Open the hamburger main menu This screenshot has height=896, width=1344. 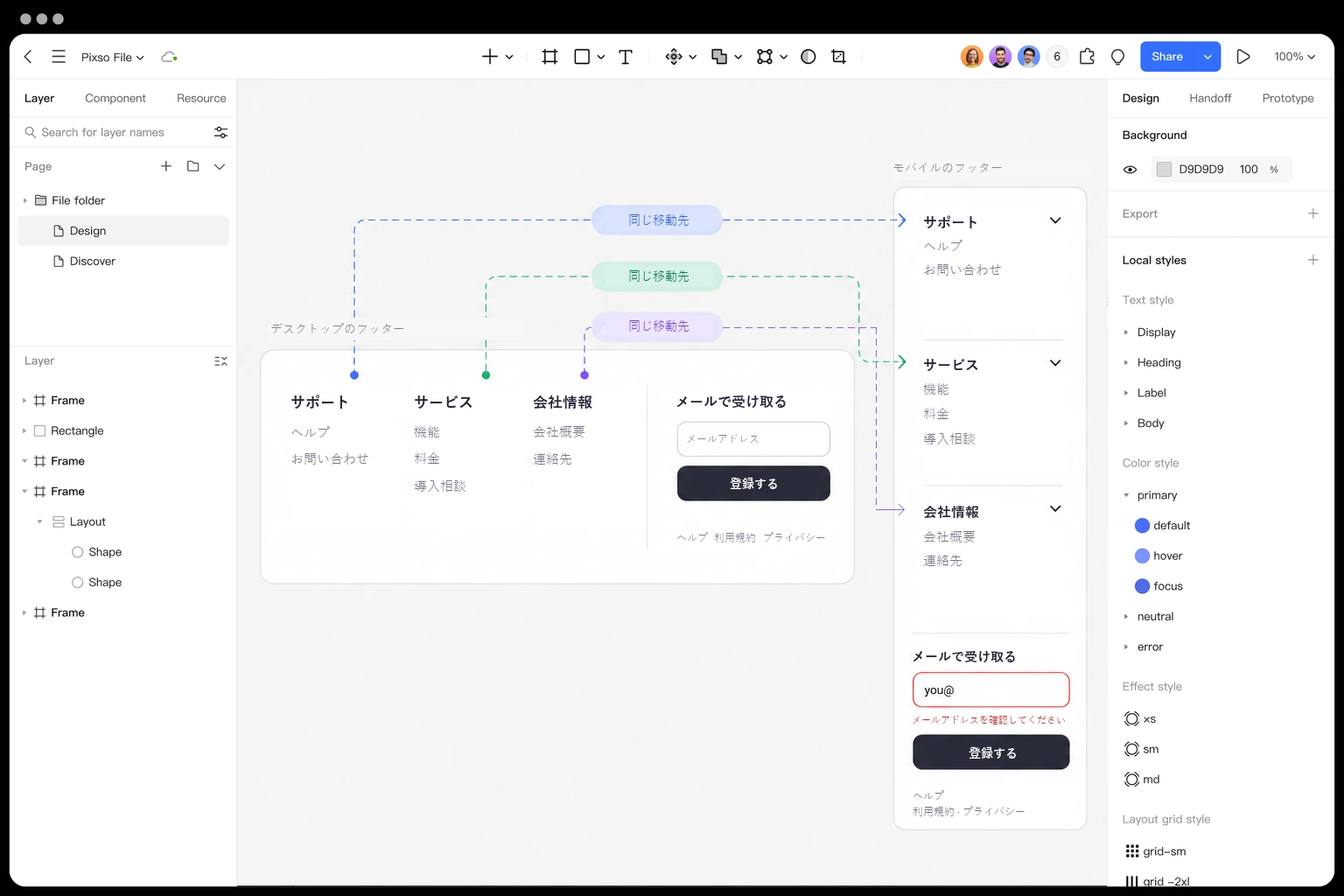[59, 57]
